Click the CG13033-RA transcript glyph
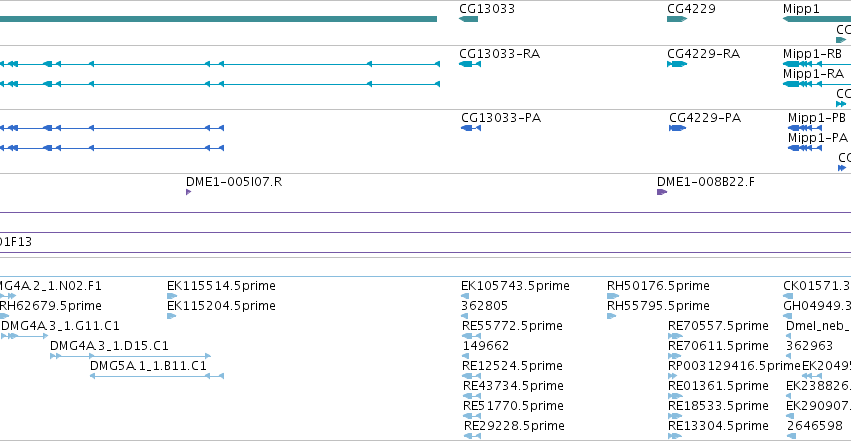Screen dimensions: 851x441 [x=470, y=64]
